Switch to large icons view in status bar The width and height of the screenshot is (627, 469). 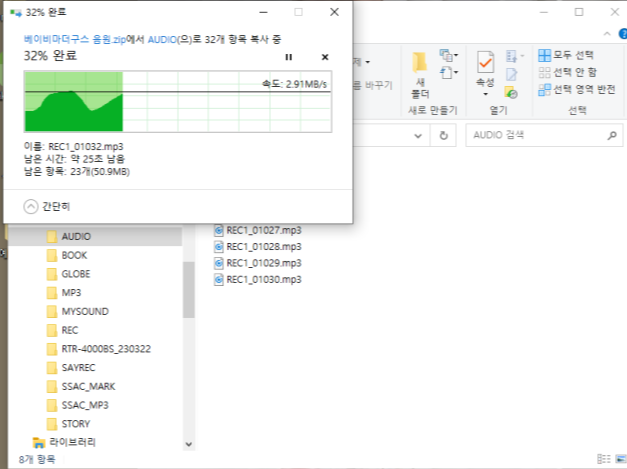tap(621, 459)
